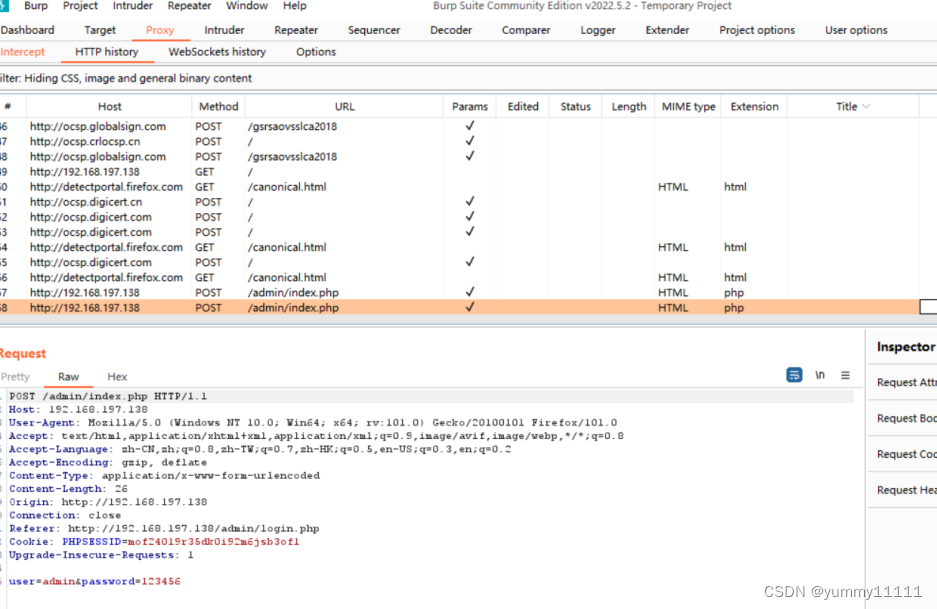
Task: Open the Burp menu
Action: (36, 6)
